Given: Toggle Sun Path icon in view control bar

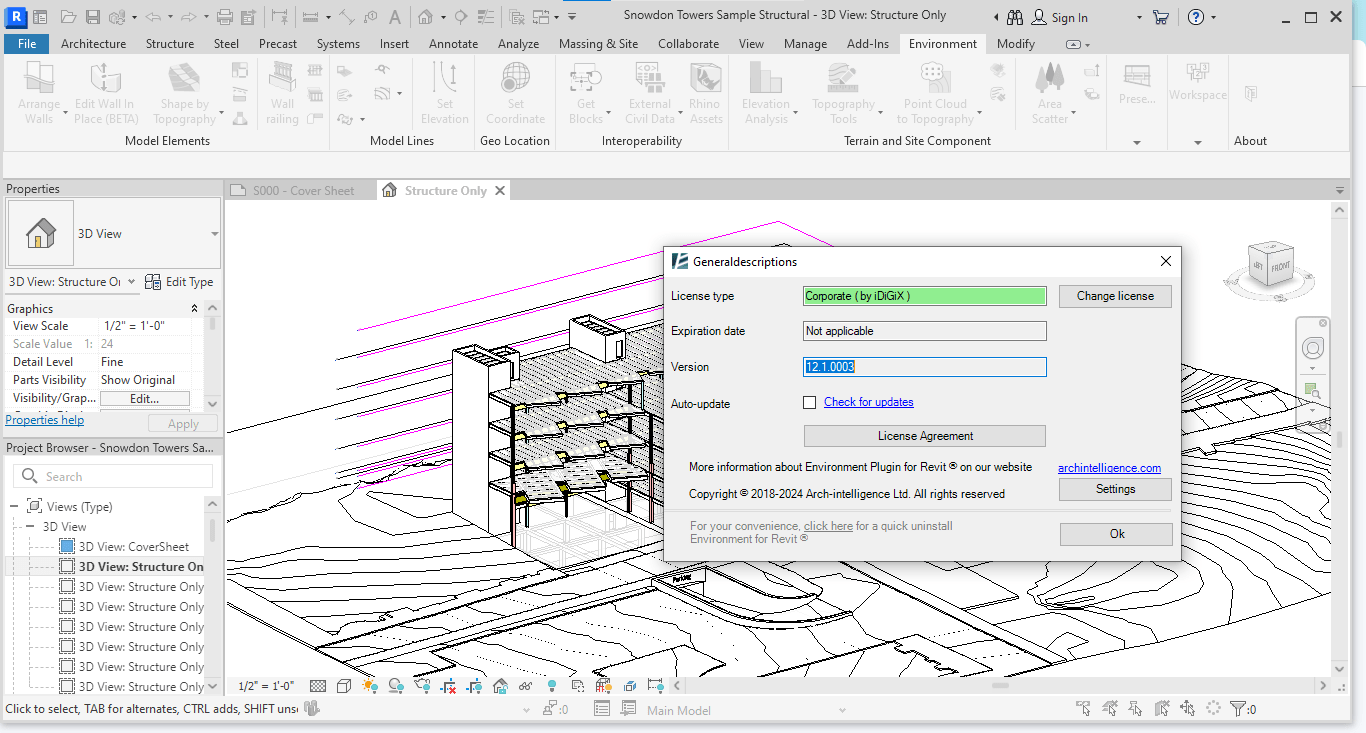Looking at the screenshot, I should click(370, 686).
